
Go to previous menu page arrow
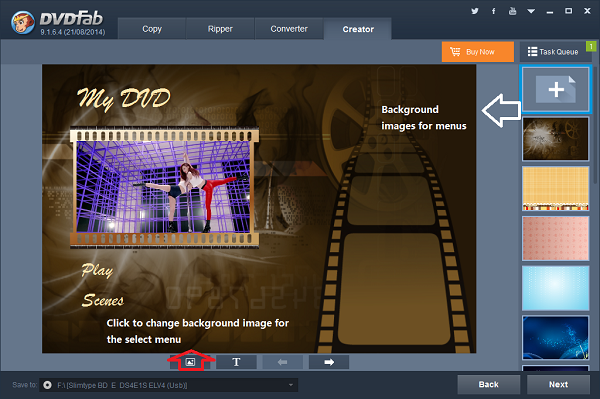[282, 362]
